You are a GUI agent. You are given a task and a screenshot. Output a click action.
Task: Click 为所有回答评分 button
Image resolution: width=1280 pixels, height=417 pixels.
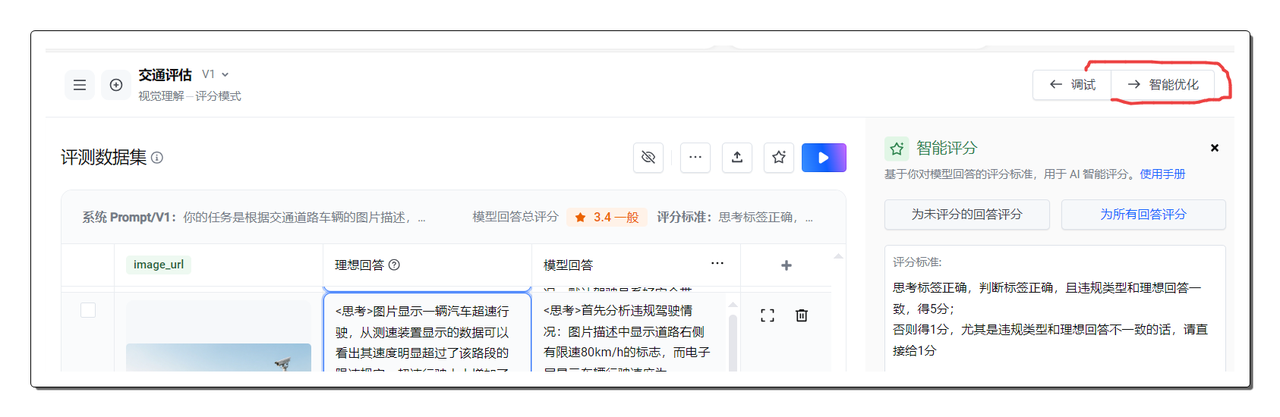pyautogui.click(x=1143, y=214)
